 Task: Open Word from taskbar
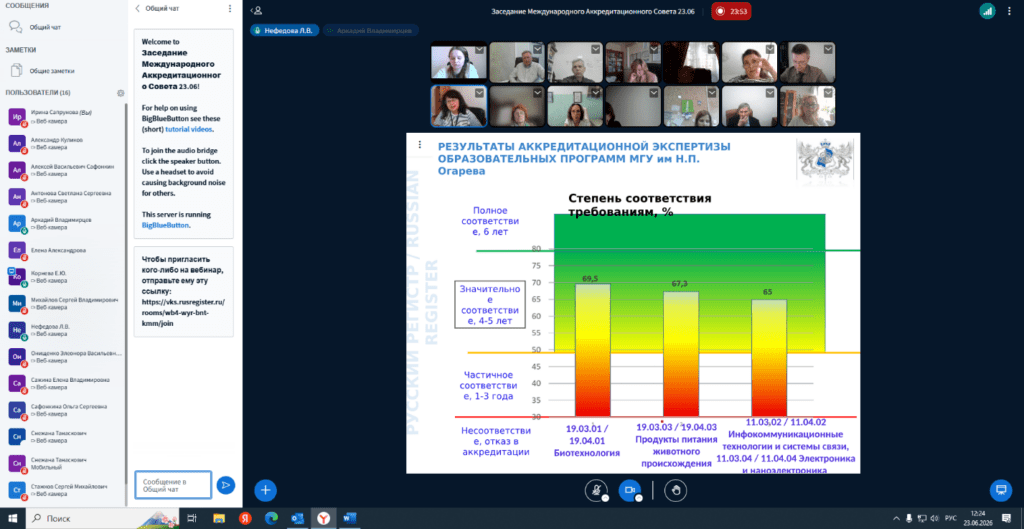tap(349, 519)
